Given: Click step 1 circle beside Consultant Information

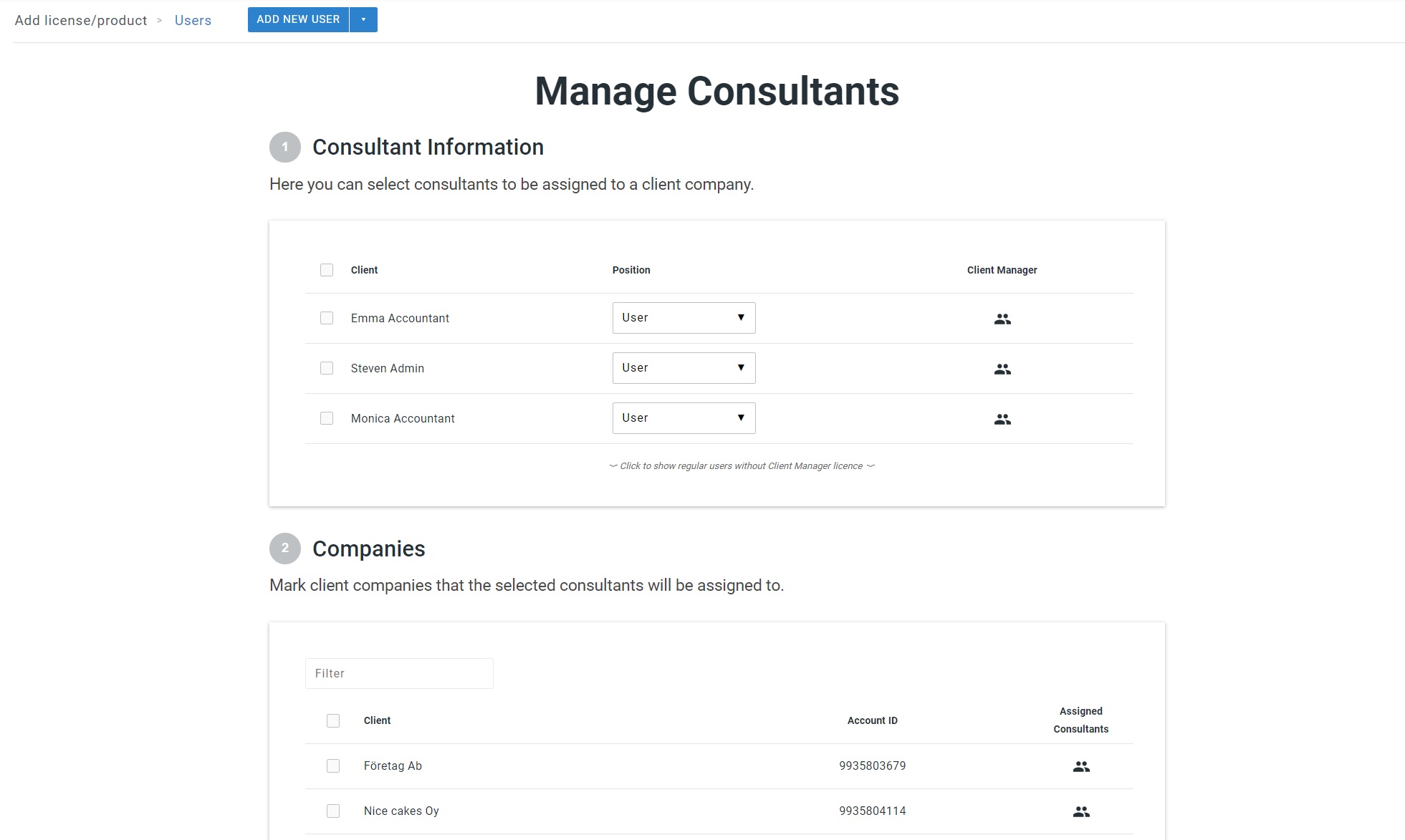Looking at the screenshot, I should tap(285, 148).
